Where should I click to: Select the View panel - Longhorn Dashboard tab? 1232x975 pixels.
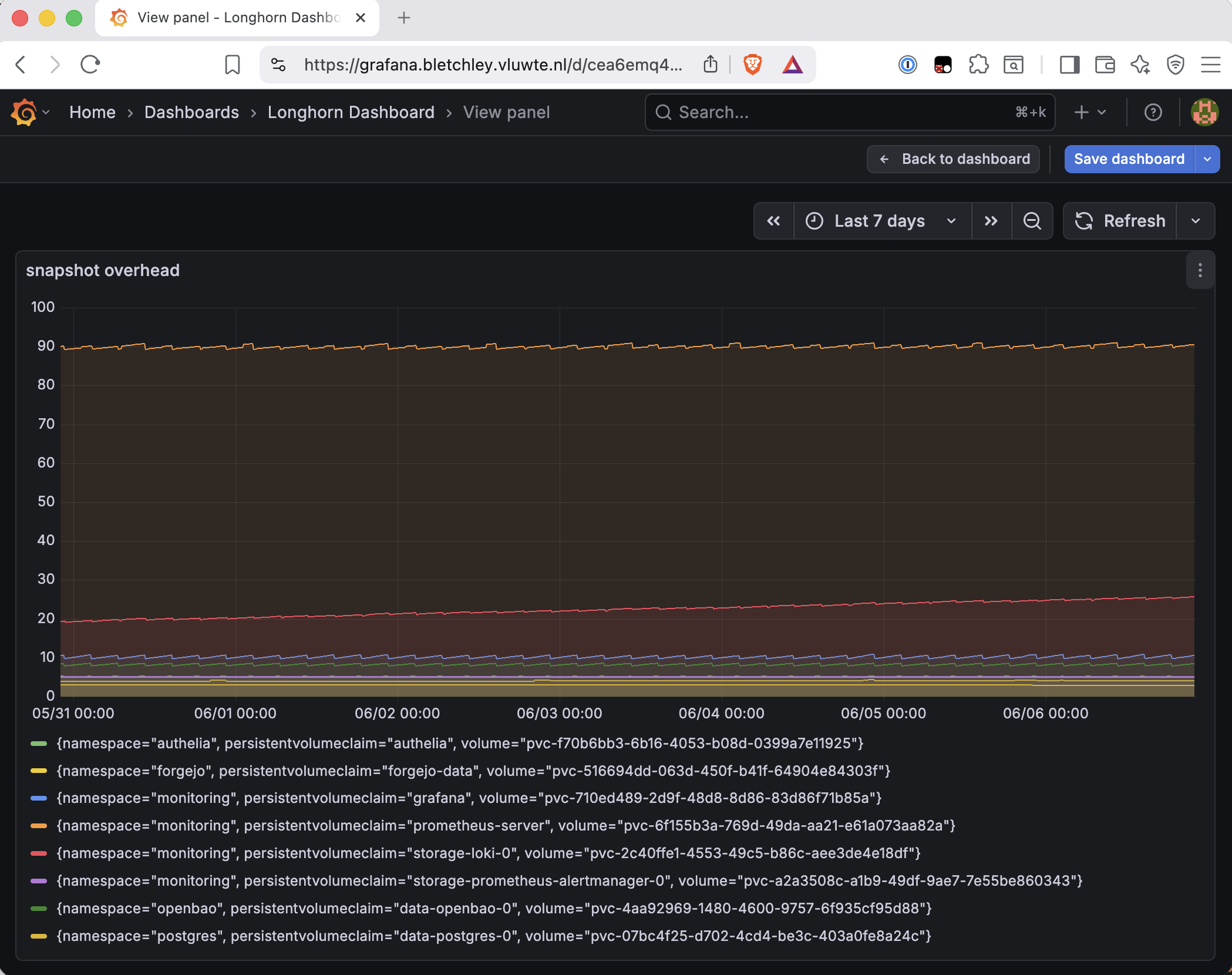[237, 18]
